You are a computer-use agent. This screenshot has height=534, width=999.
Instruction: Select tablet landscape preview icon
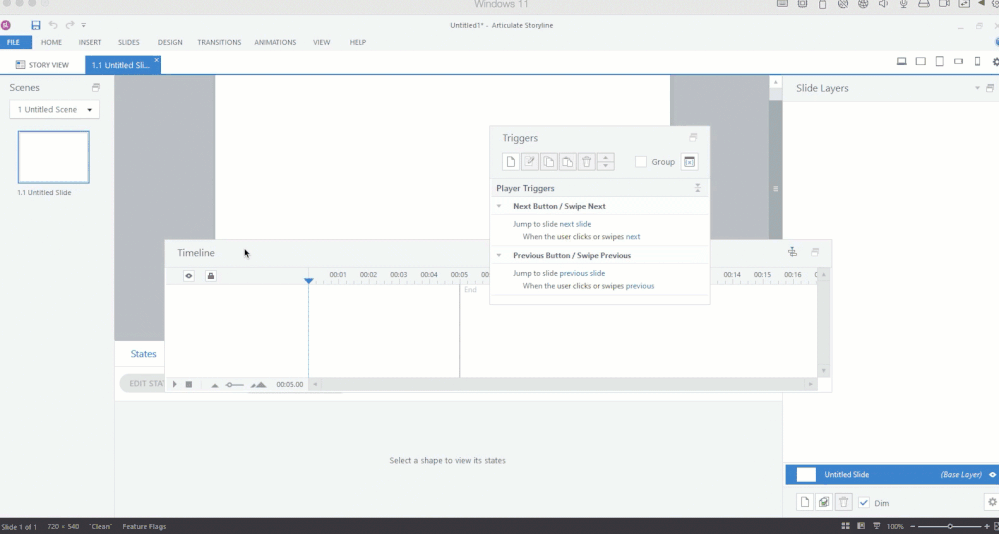[921, 62]
